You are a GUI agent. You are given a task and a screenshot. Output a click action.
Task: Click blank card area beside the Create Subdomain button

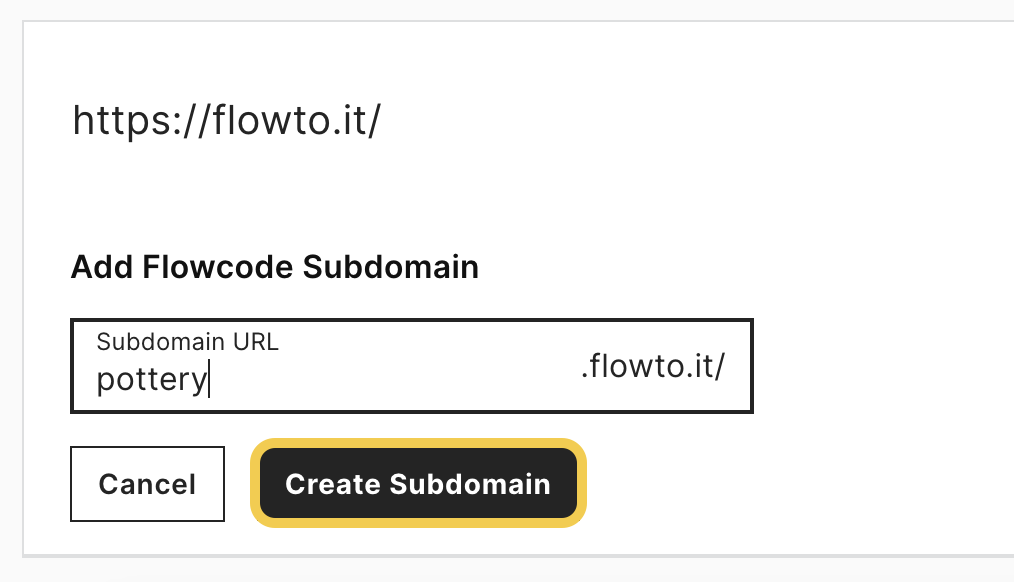776,484
